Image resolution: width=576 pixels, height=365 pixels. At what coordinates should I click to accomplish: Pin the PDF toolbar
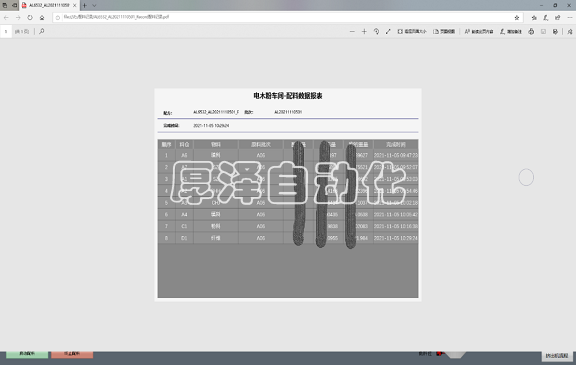click(x=570, y=32)
